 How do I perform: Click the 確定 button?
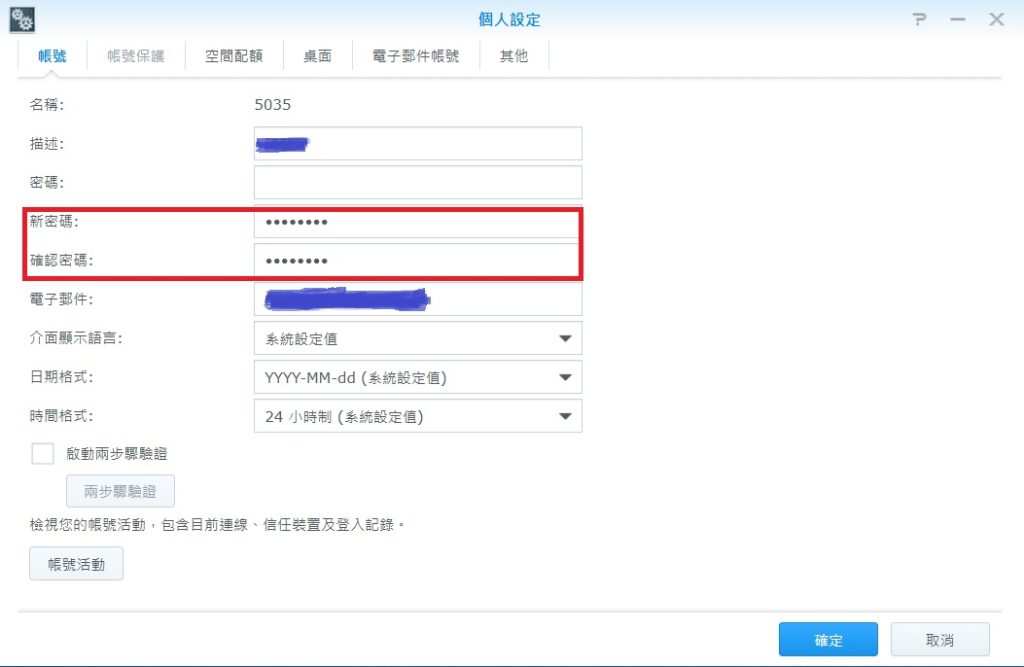click(x=828, y=640)
